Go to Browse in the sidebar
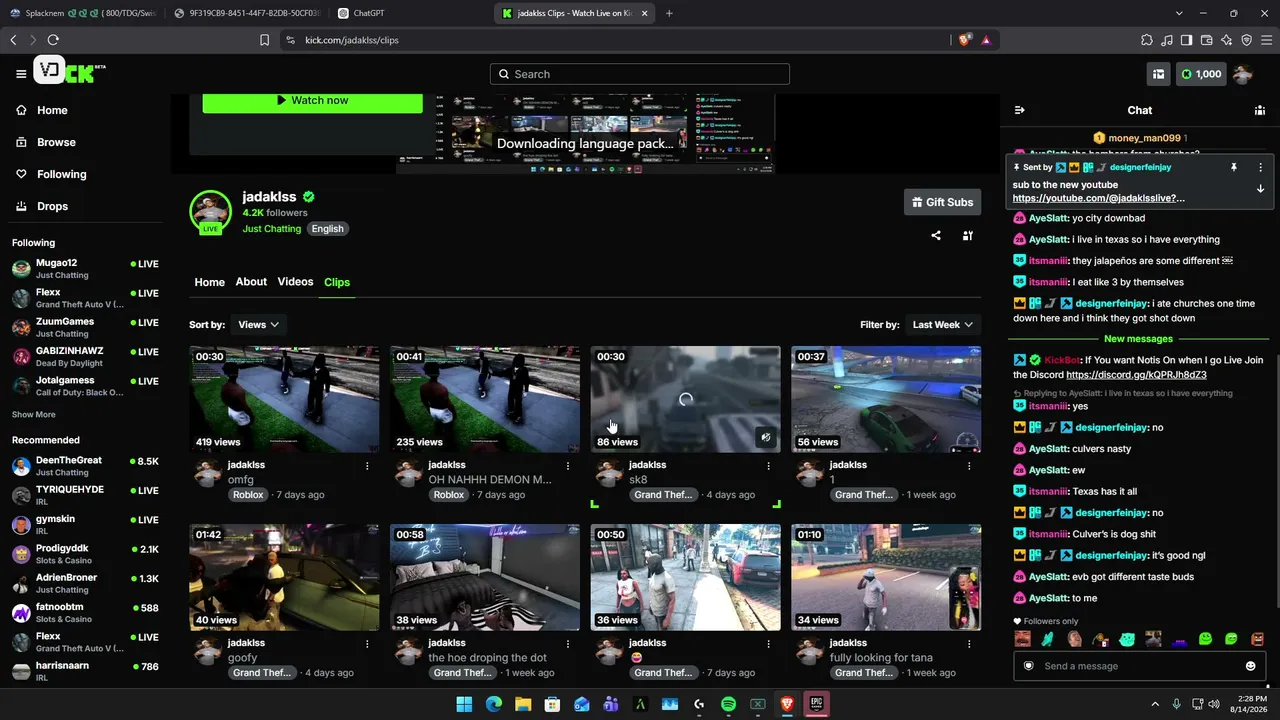The image size is (1280, 720). 46,142
